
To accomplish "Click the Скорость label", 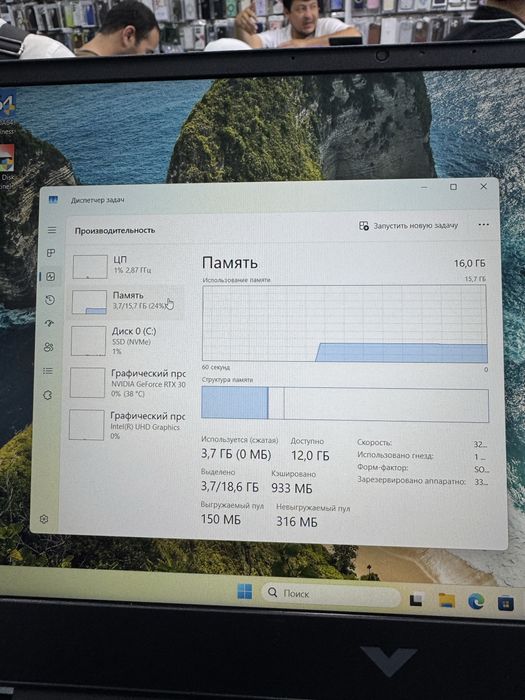I will click(375, 442).
